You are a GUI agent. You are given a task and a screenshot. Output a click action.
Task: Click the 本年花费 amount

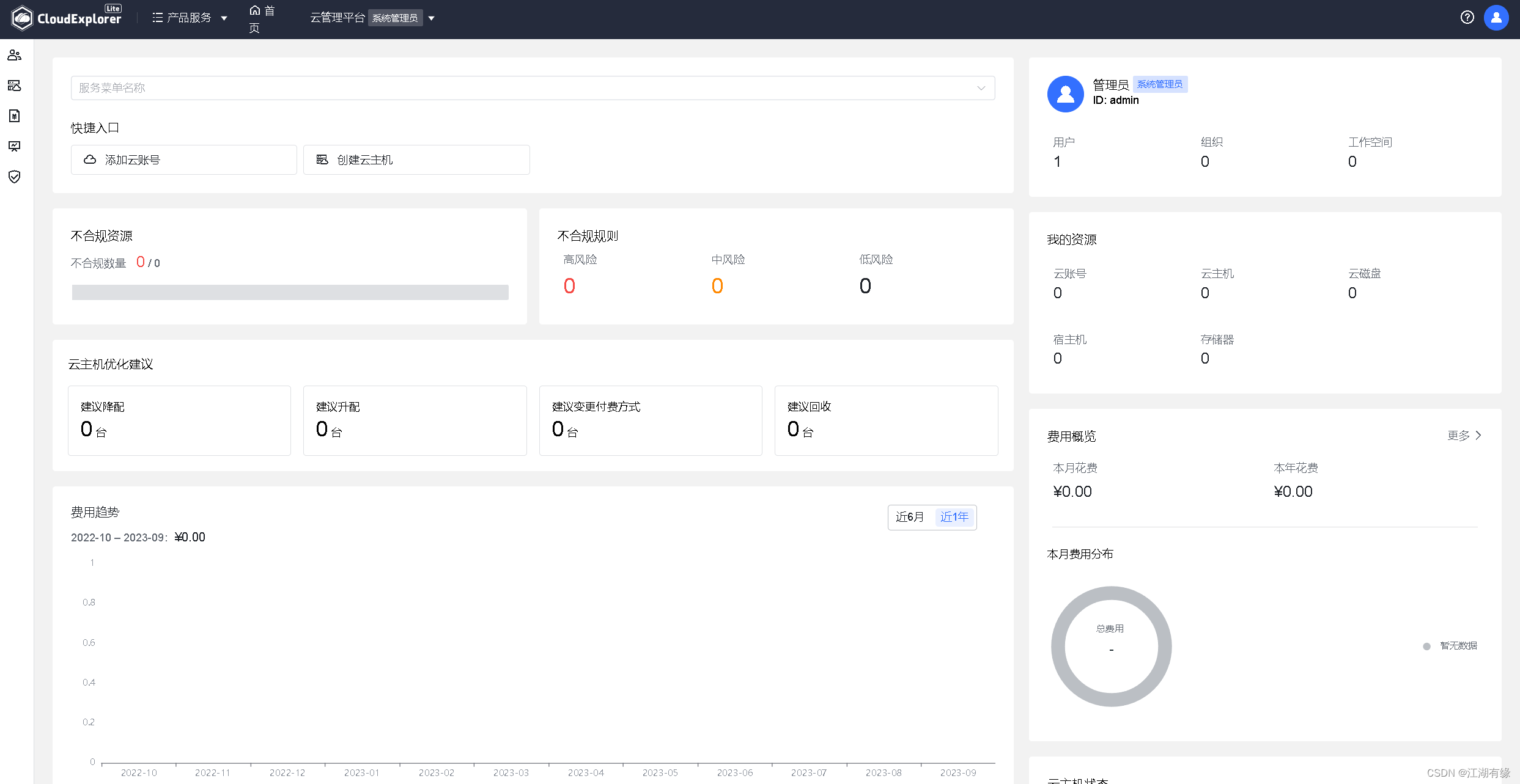click(1293, 492)
